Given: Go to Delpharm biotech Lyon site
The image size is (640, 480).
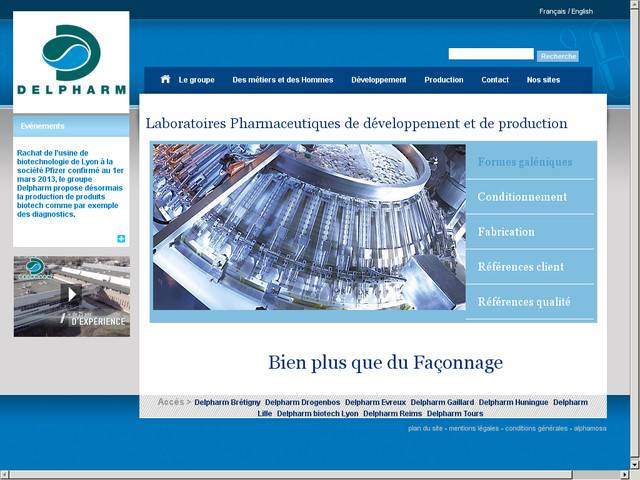Looking at the screenshot, I should click(x=318, y=413).
